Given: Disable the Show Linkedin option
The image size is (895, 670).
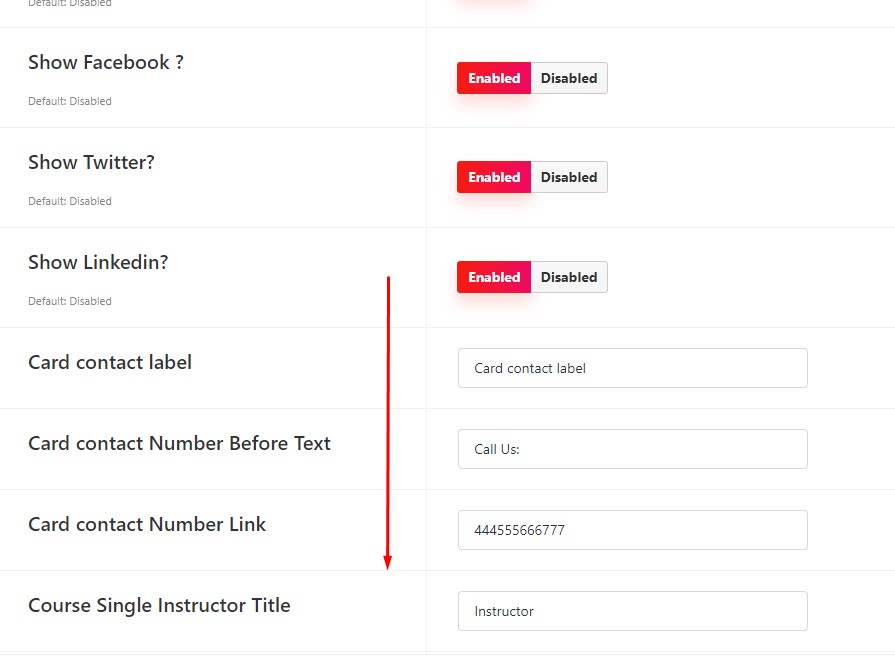Looking at the screenshot, I should pos(569,277).
